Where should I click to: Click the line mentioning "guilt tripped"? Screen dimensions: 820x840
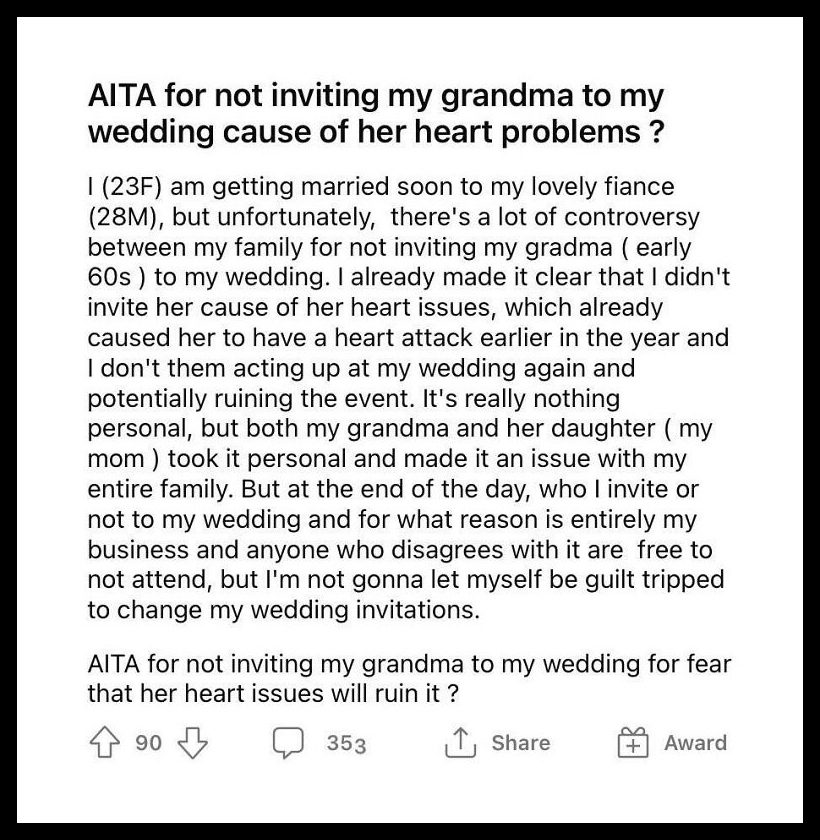406,580
